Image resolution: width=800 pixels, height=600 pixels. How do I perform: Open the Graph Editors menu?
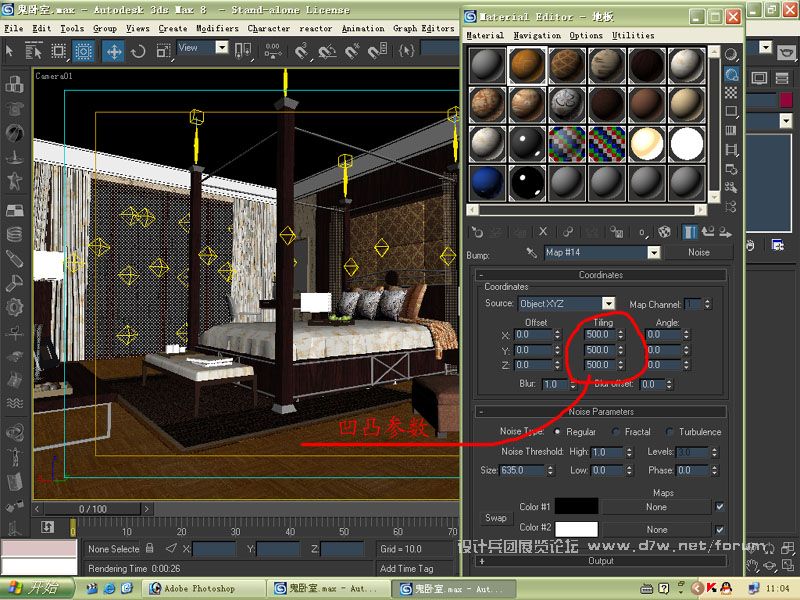coord(423,29)
